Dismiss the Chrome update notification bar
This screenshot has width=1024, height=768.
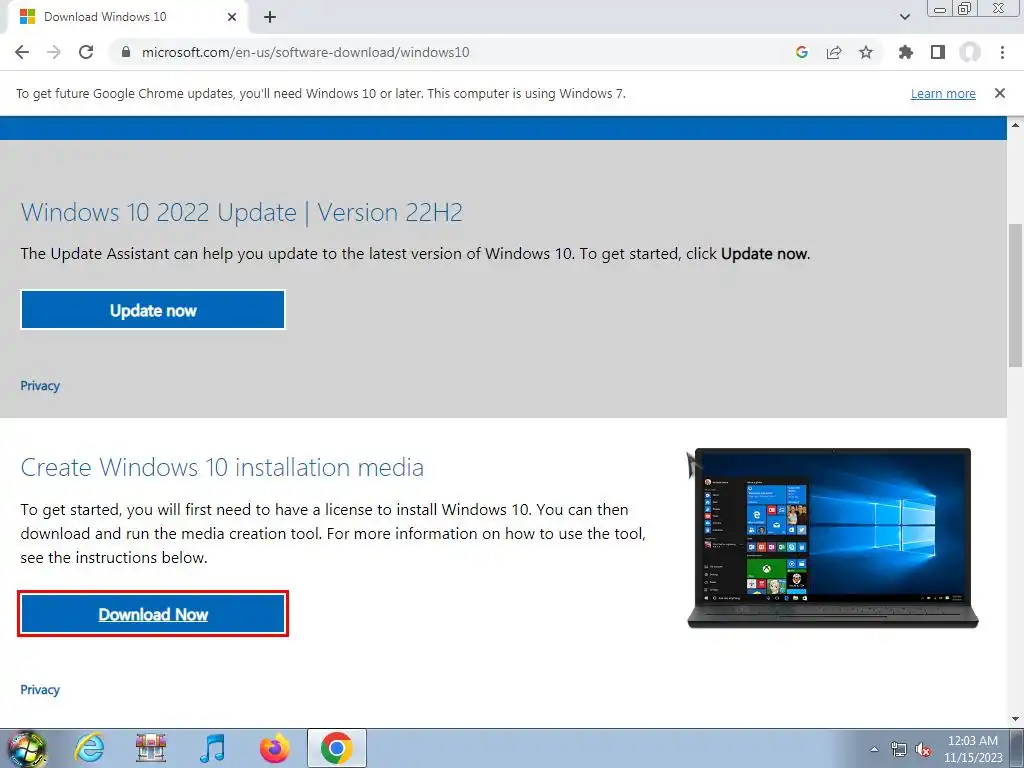pos(1000,93)
